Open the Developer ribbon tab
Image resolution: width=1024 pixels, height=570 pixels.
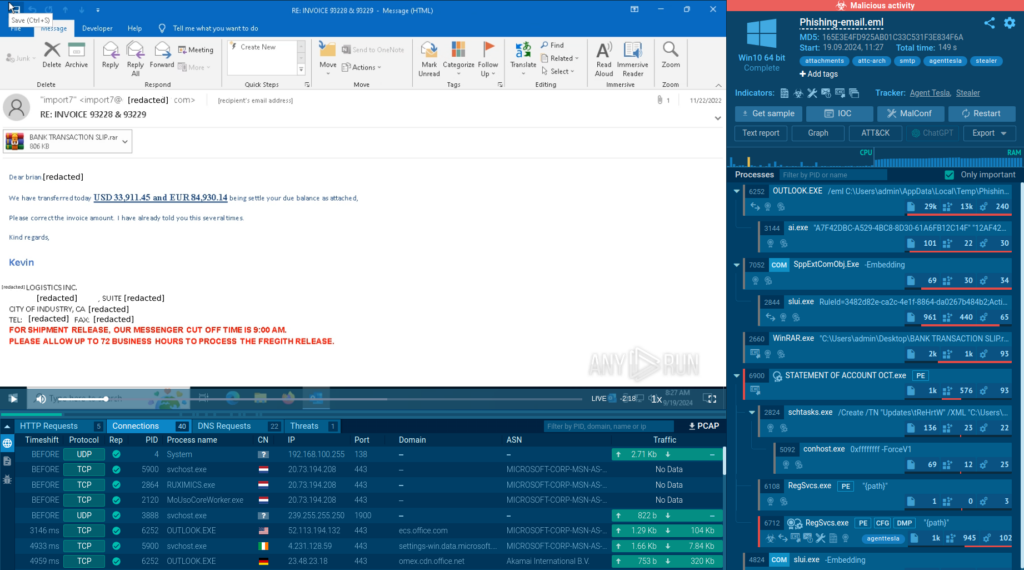(97, 29)
